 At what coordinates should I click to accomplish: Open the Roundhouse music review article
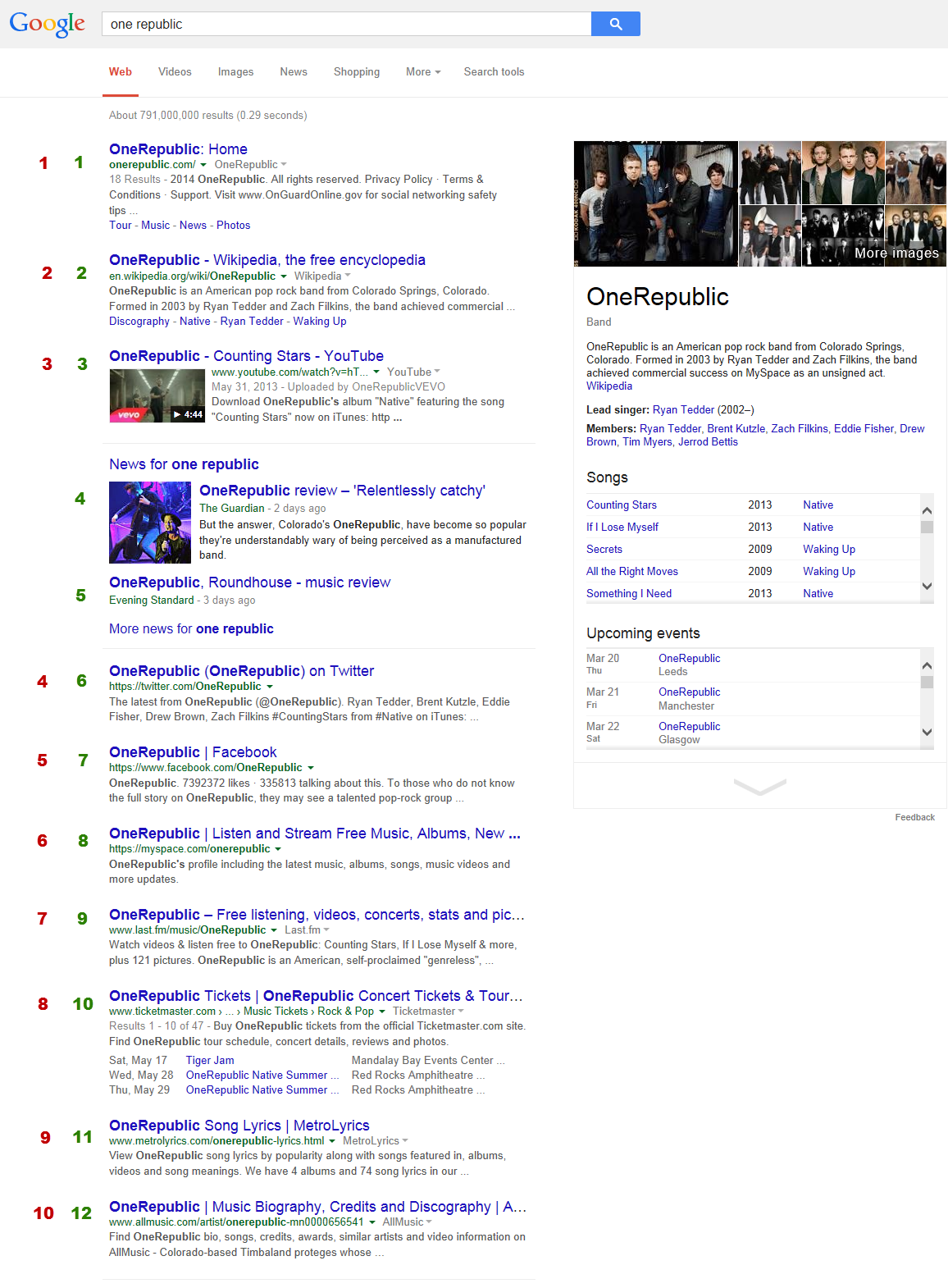250,582
